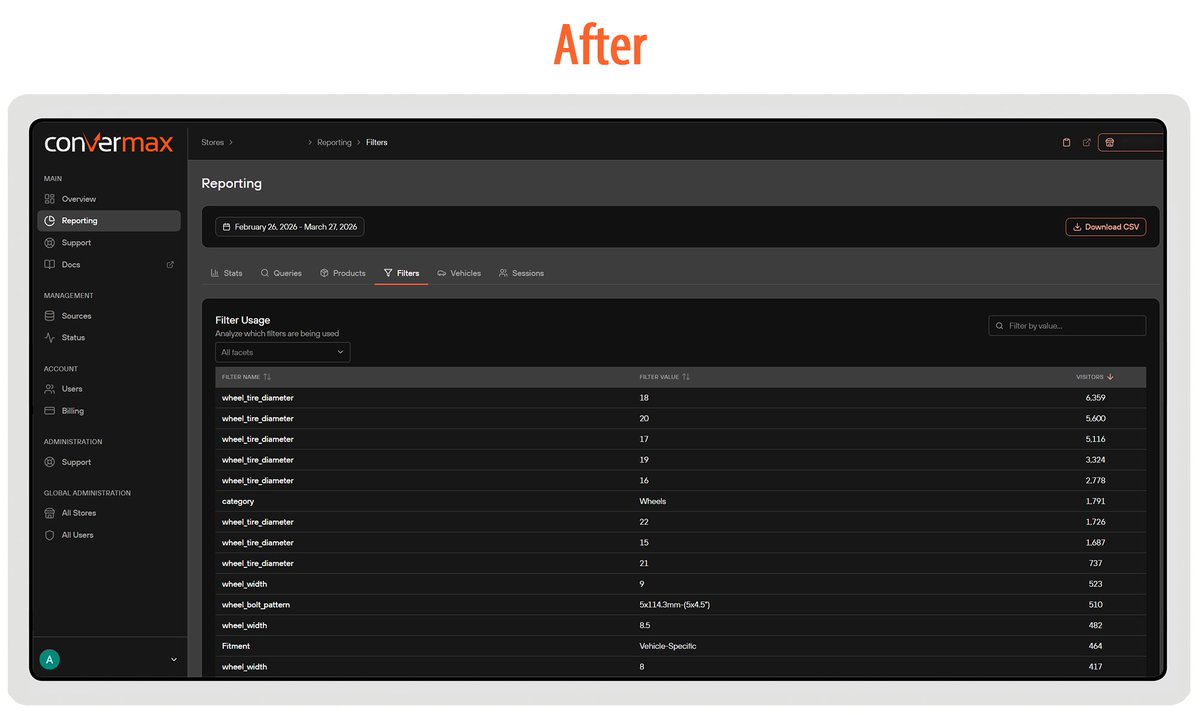The image size is (1200, 715).
Task: Select the Filters tab
Action: [x=402, y=273]
